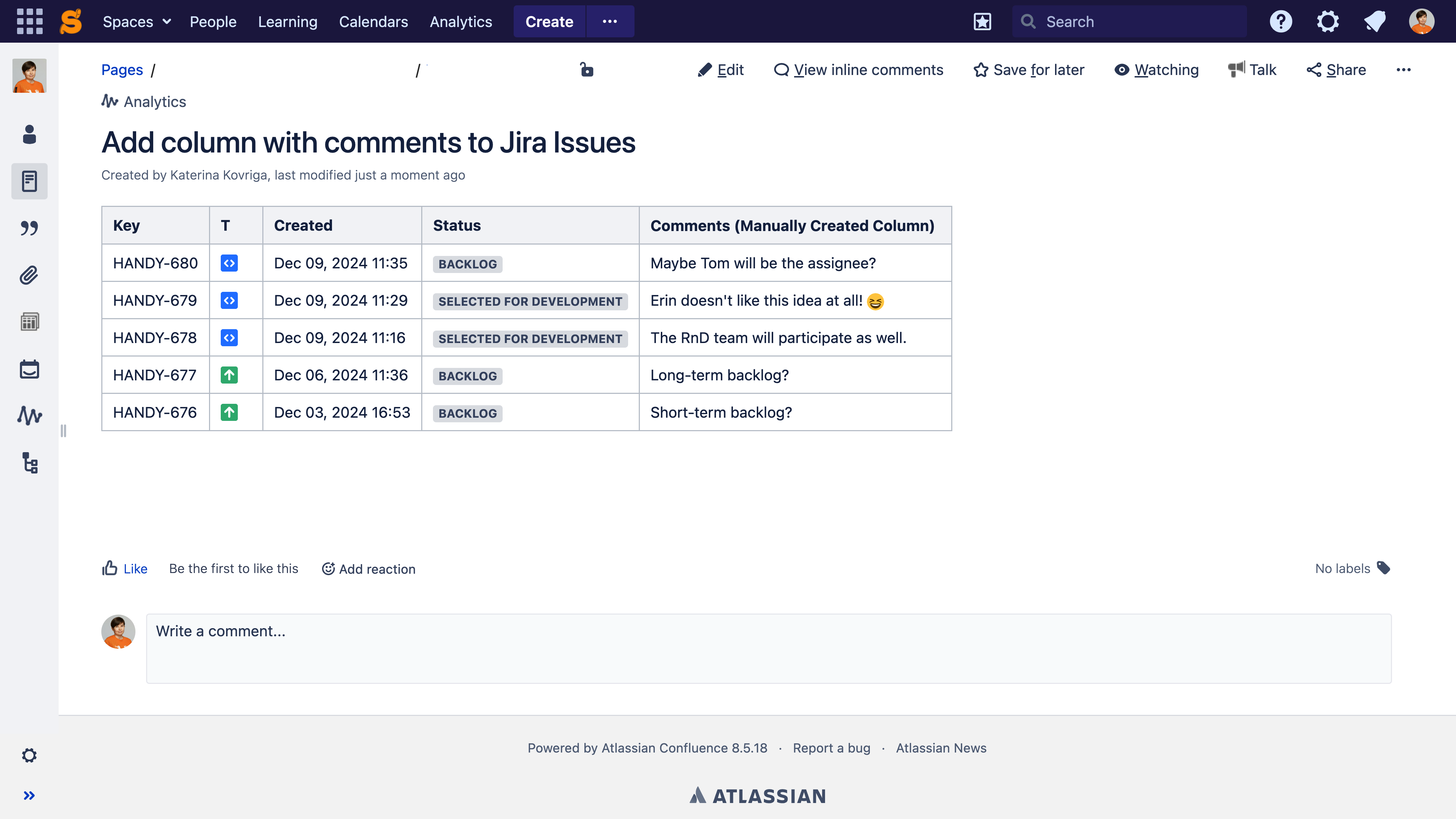Click the Atlassian News footer link
1456x819 pixels.
pyautogui.click(x=941, y=748)
